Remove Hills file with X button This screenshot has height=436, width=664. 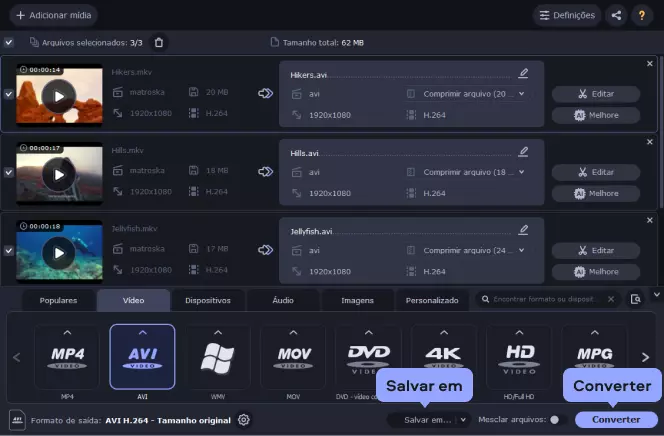coord(650,142)
